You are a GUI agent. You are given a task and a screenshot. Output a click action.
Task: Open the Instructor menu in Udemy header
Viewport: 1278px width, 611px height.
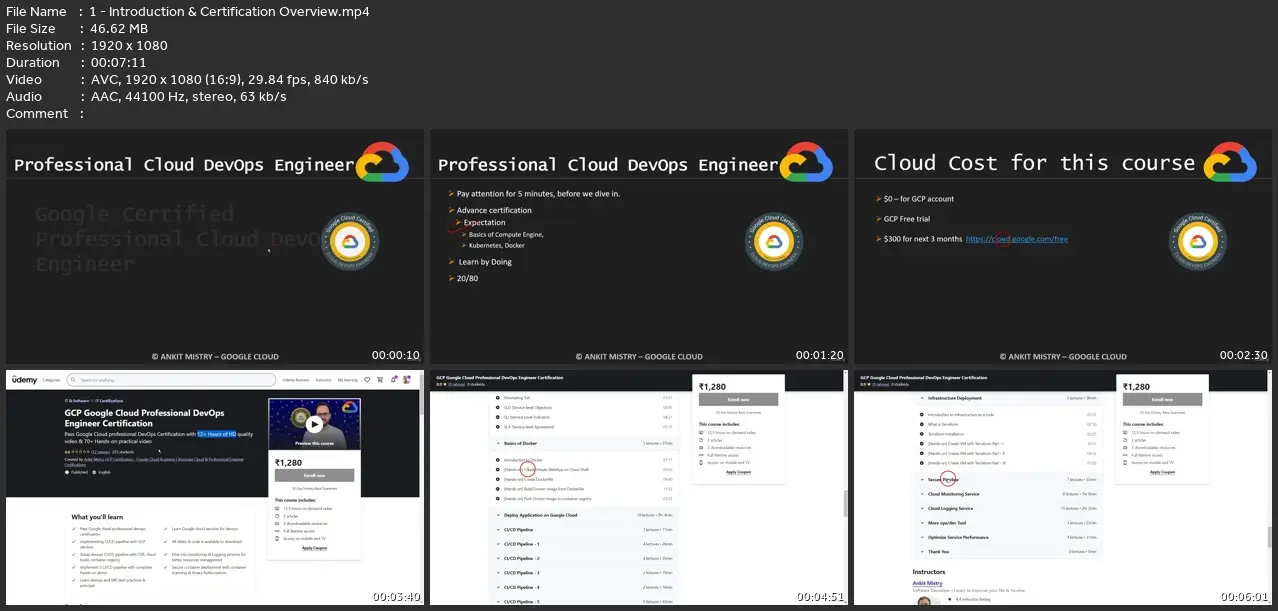(324, 380)
